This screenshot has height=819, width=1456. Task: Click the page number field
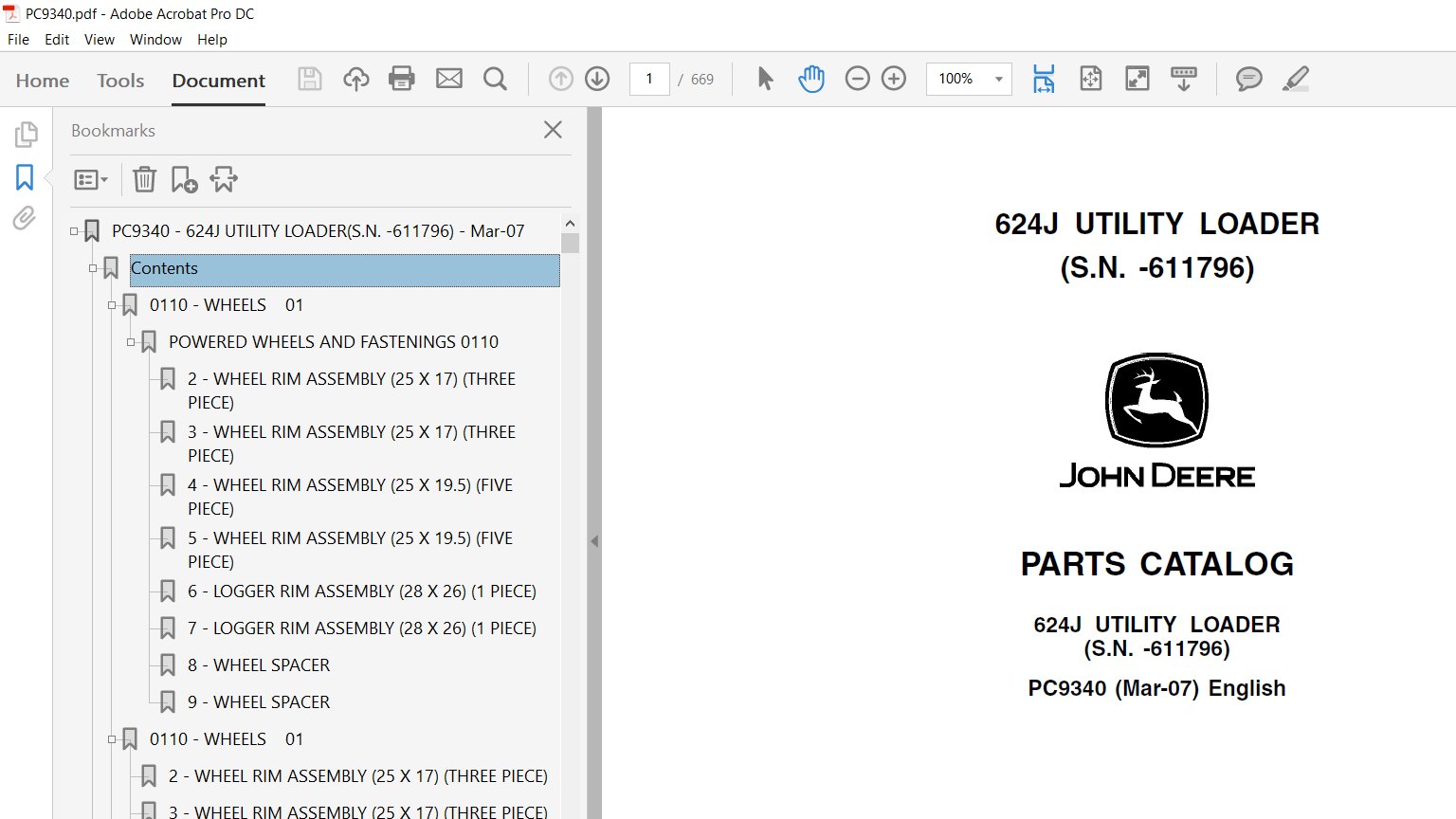pyautogui.click(x=649, y=79)
